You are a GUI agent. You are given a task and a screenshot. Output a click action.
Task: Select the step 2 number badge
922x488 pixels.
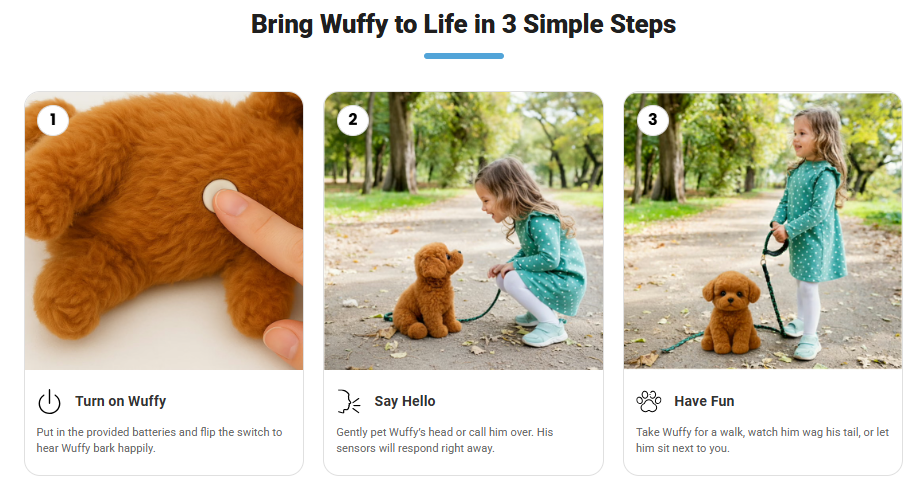pyautogui.click(x=352, y=121)
